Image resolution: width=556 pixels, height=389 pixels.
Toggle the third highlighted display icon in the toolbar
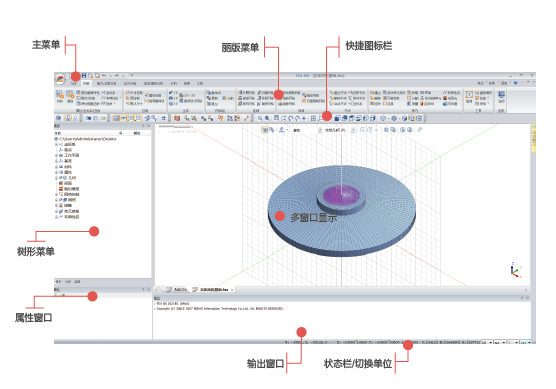(130, 118)
